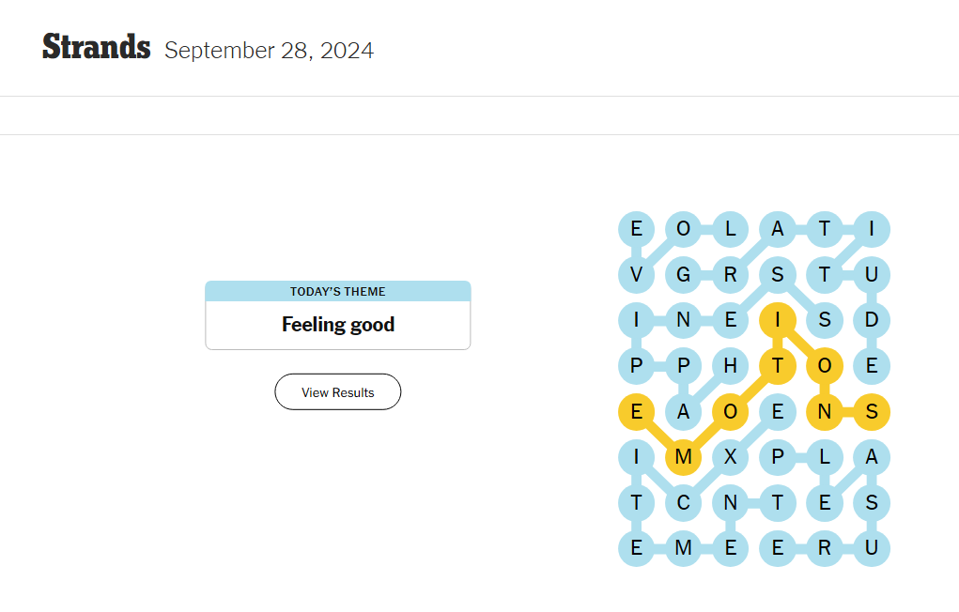Click the yellow highlighted letter S

(x=871, y=411)
